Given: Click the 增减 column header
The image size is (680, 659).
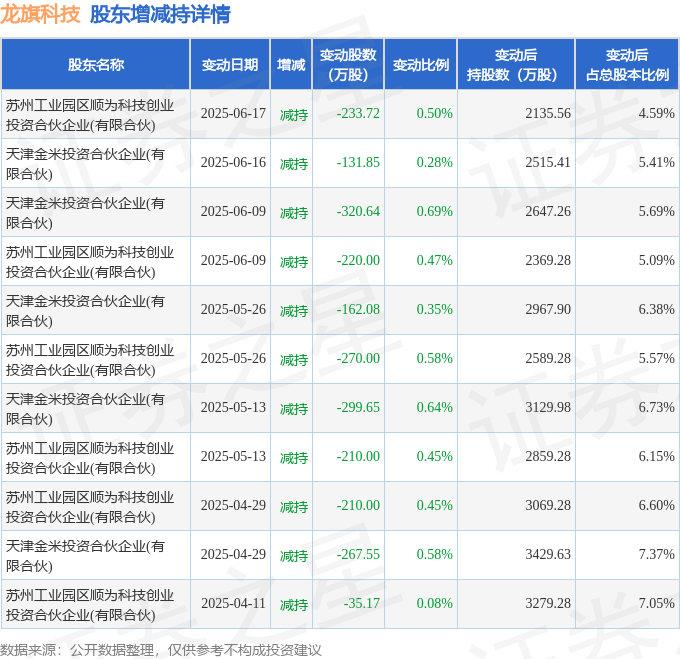Looking at the screenshot, I should coord(291,65).
